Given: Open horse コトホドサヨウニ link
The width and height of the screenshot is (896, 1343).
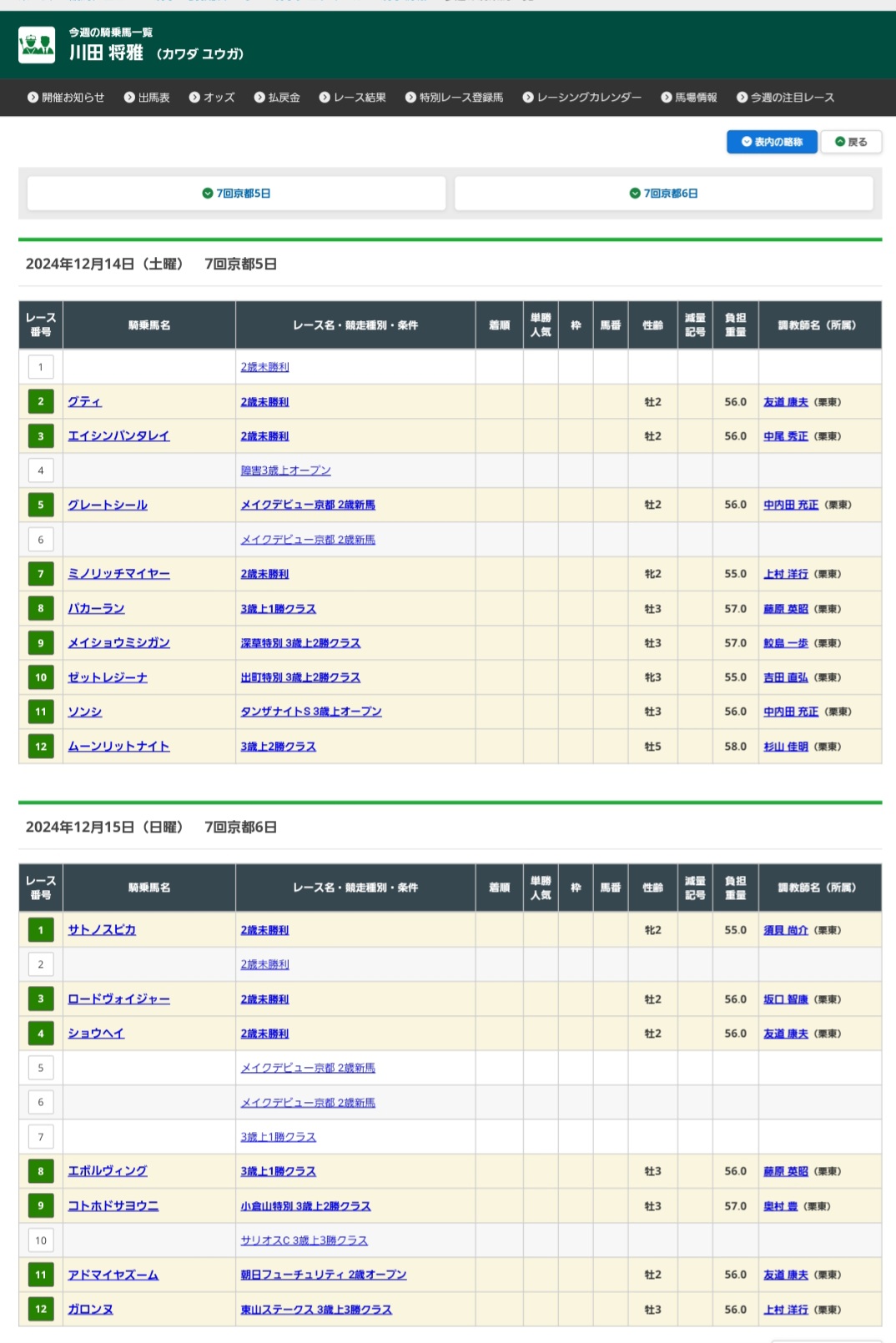Looking at the screenshot, I should 113,1206.
